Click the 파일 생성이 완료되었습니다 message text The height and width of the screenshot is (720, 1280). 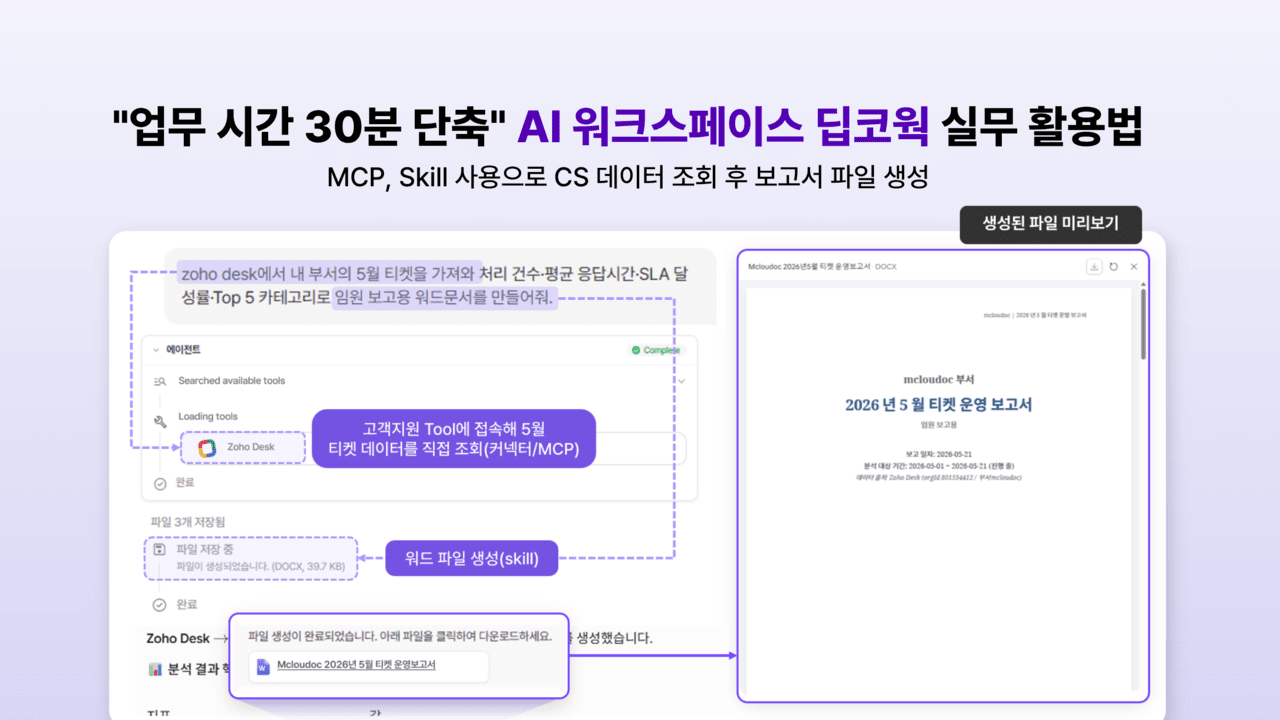[x=399, y=635]
